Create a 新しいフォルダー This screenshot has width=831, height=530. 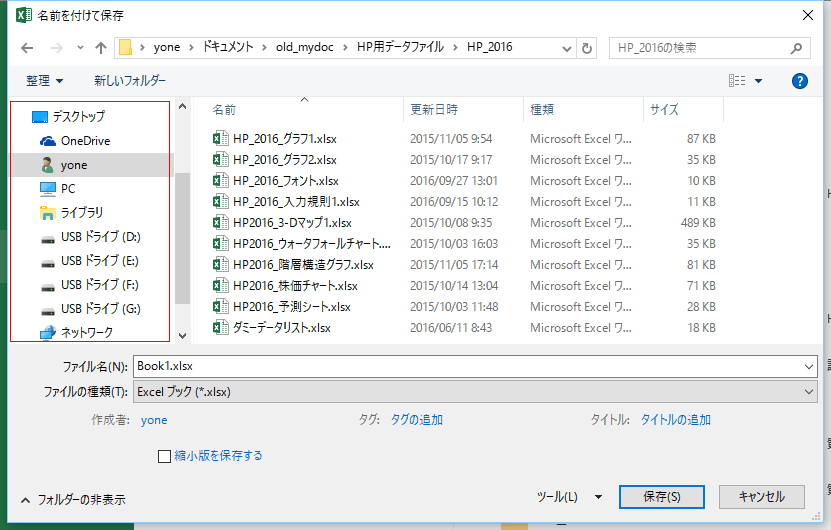click(130, 81)
